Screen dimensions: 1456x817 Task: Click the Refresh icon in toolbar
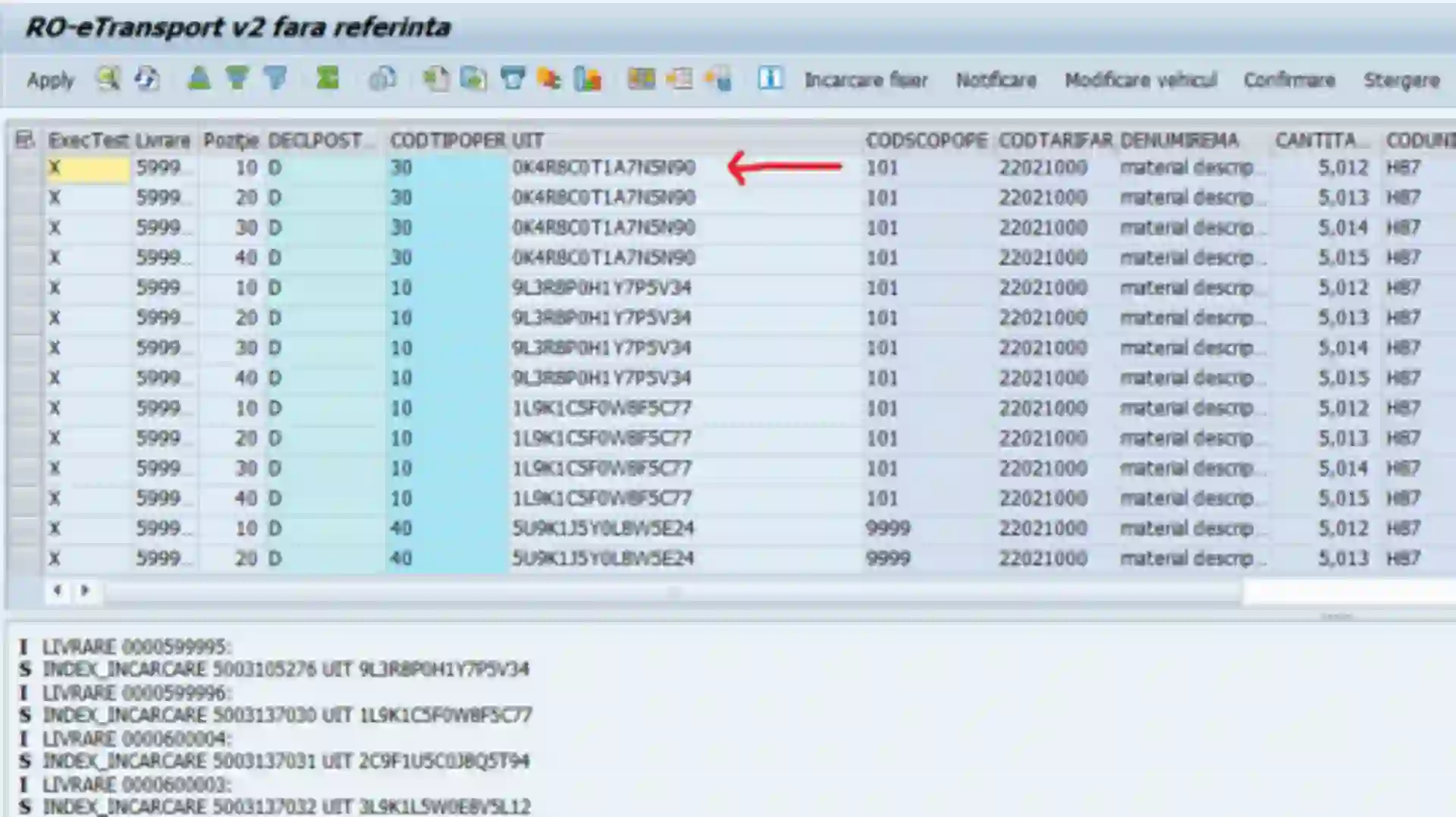147,79
